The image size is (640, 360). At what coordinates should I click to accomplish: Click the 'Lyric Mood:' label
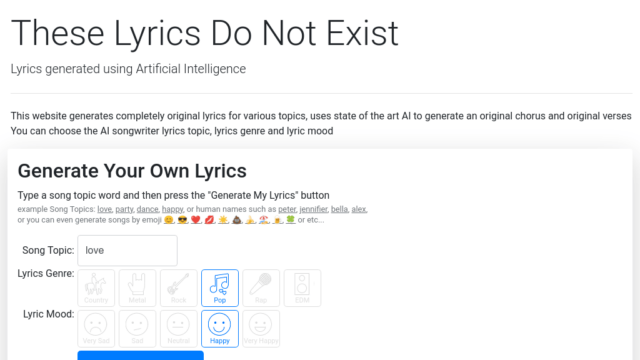coord(49,314)
